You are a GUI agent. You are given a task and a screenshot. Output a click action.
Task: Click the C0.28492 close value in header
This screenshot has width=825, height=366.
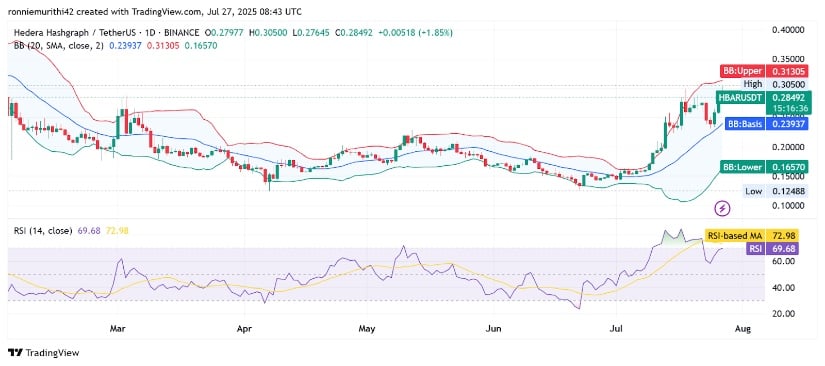point(354,33)
